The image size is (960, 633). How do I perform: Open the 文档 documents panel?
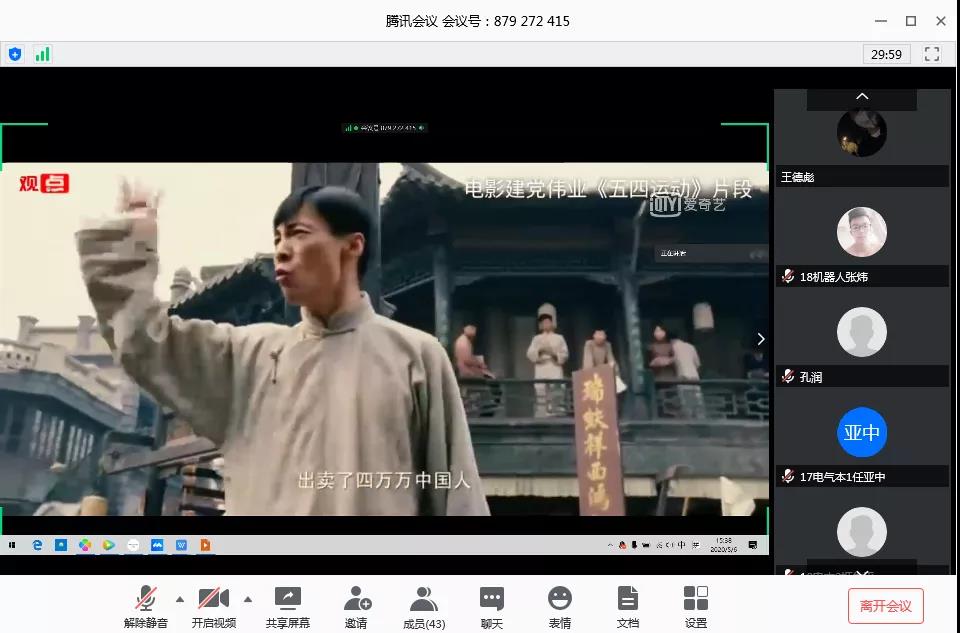[x=628, y=607]
